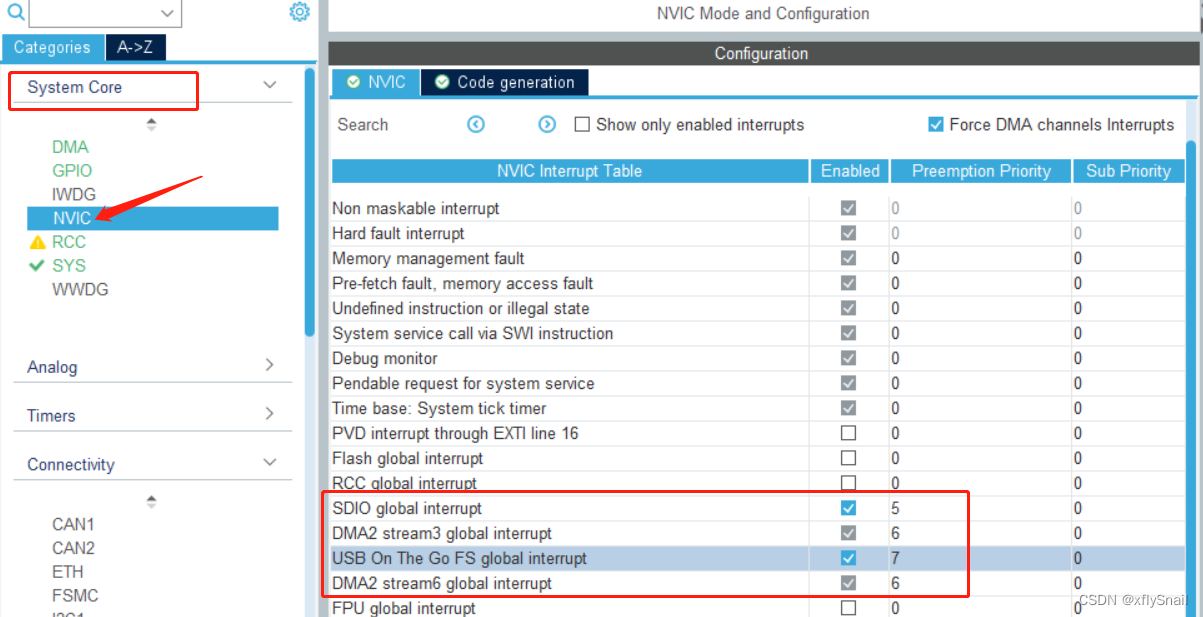The height and width of the screenshot is (617, 1203).
Task: Select Undefined instruction or illegal state row
Action: click(x=758, y=308)
